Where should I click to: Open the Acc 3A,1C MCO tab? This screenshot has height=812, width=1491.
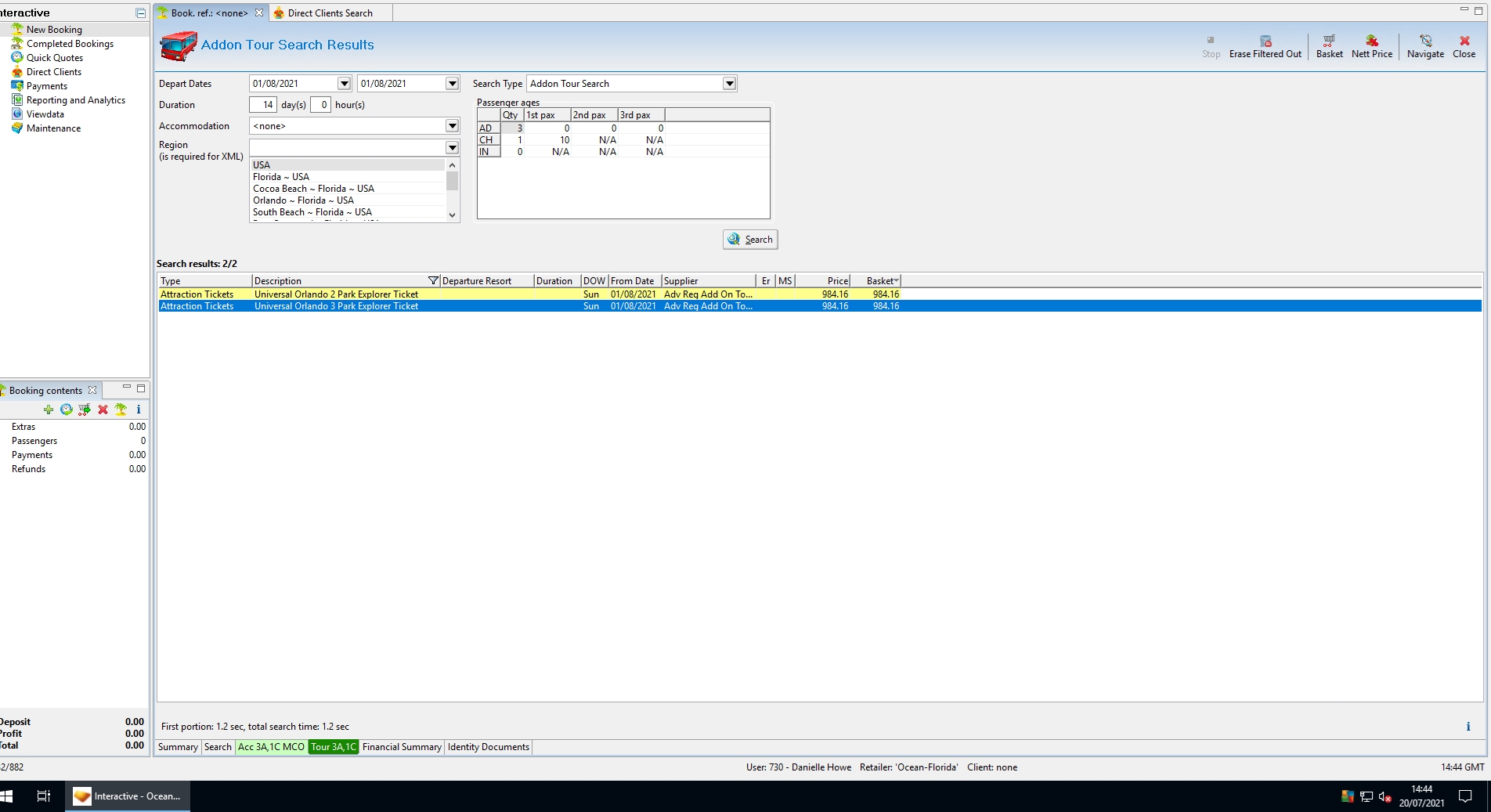(x=271, y=747)
